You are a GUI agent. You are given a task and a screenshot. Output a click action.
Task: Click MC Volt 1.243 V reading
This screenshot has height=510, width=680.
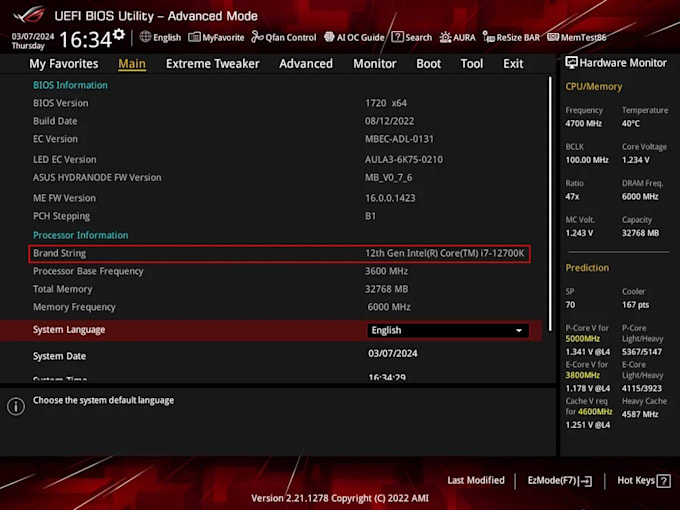[579, 233]
